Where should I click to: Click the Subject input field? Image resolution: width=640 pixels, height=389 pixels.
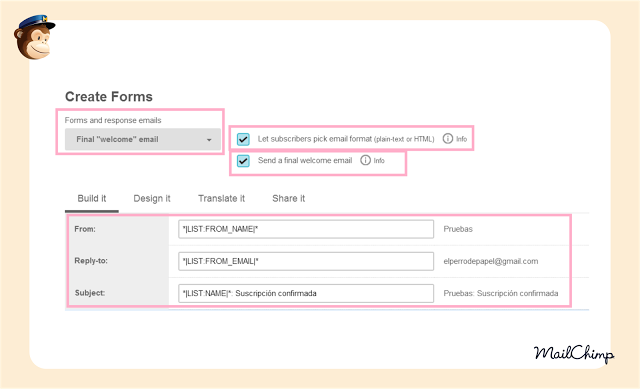coord(306,293)
